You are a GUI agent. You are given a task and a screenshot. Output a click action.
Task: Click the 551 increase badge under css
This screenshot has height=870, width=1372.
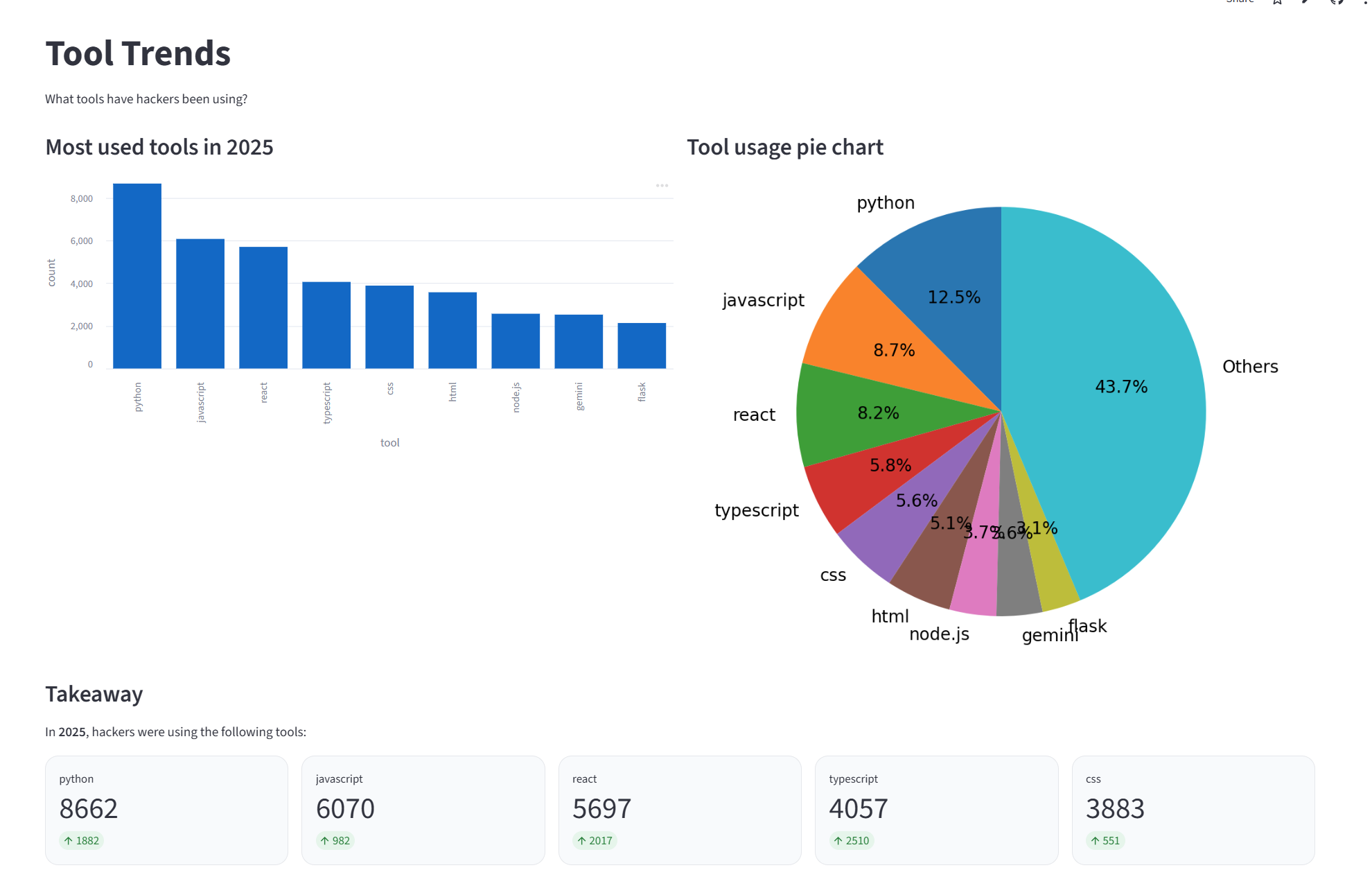[1105, 840]
